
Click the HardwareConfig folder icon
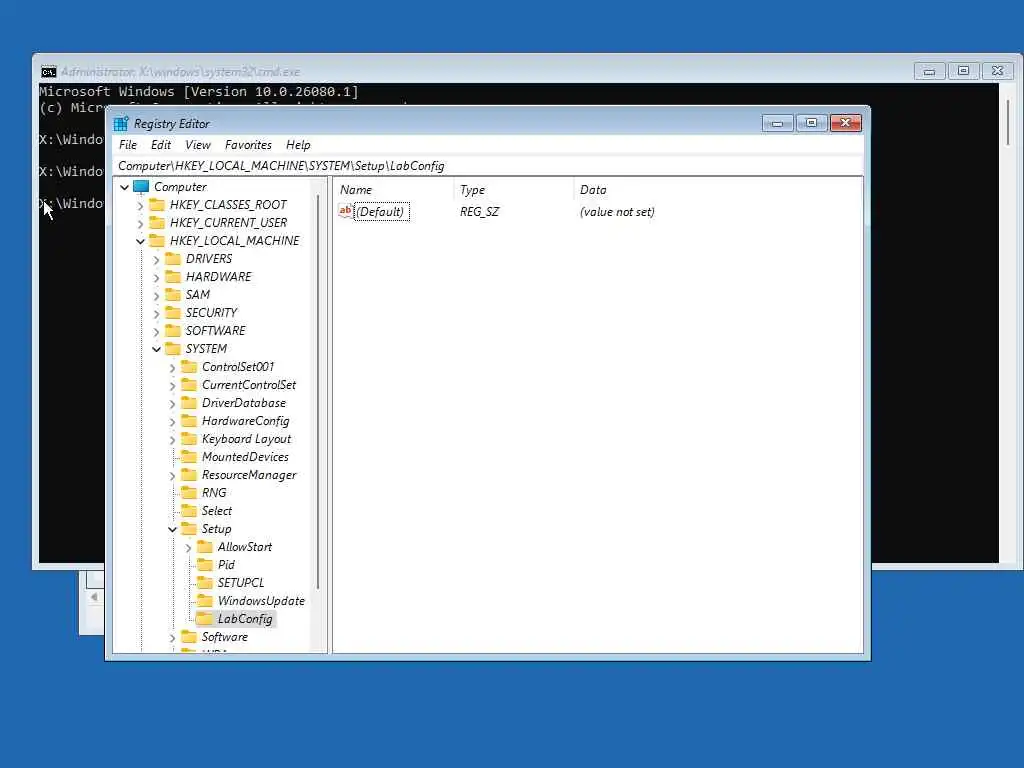(189, 421)
